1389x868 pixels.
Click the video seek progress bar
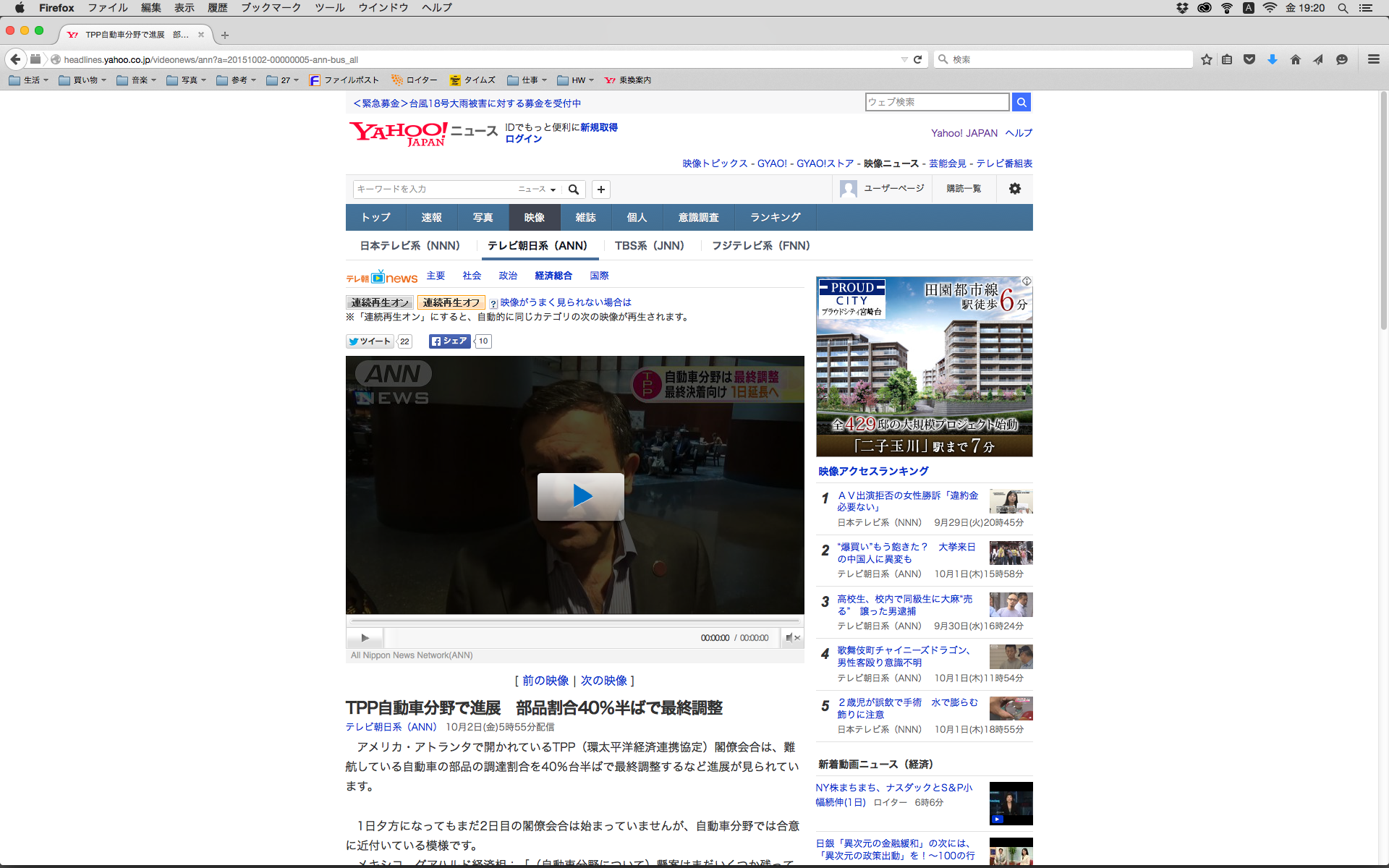(x=575, y=621)
